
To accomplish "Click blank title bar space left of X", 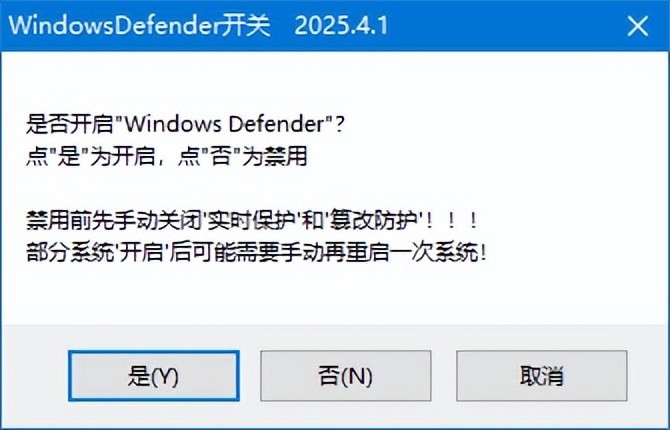I will click(x=504, y=26).
